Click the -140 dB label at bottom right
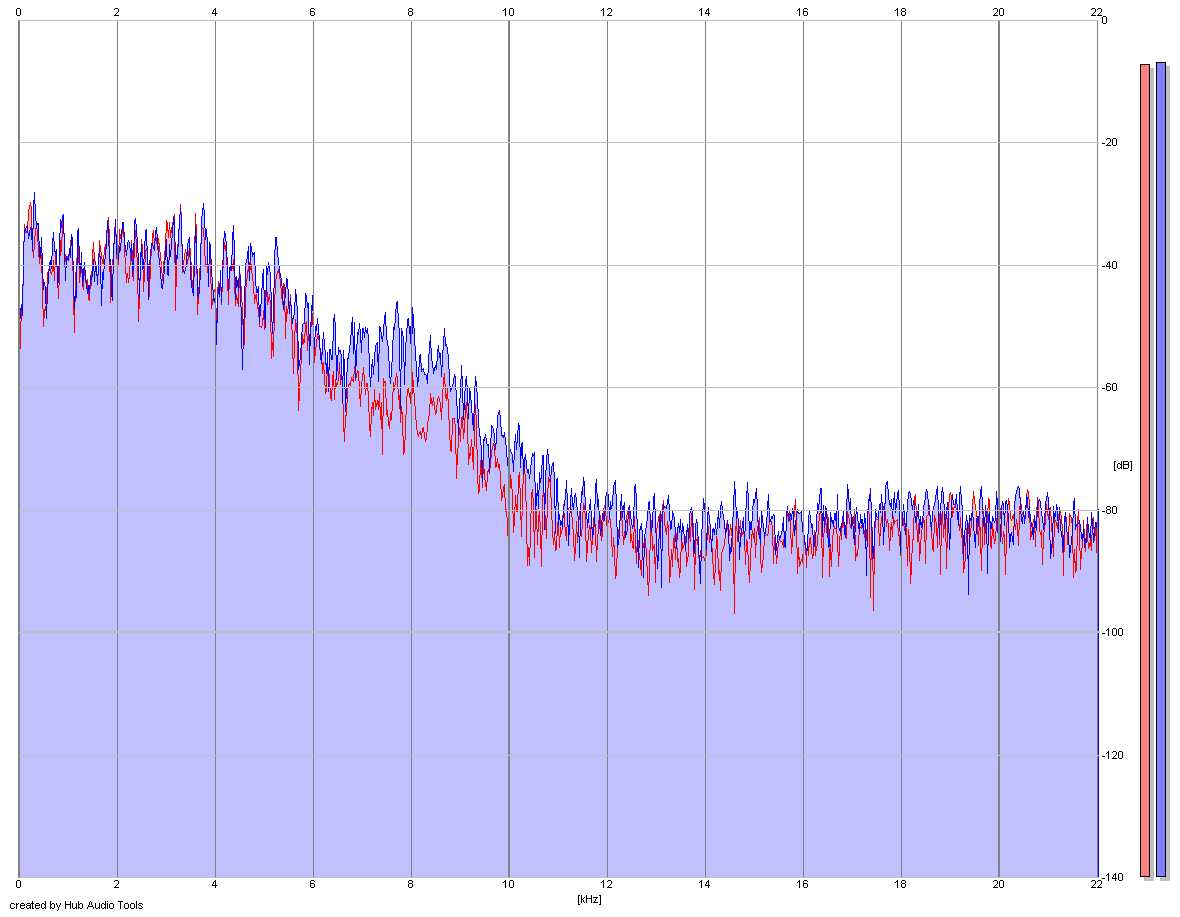This screenshot has height=917, width=1180. [x=1112, y=877]
